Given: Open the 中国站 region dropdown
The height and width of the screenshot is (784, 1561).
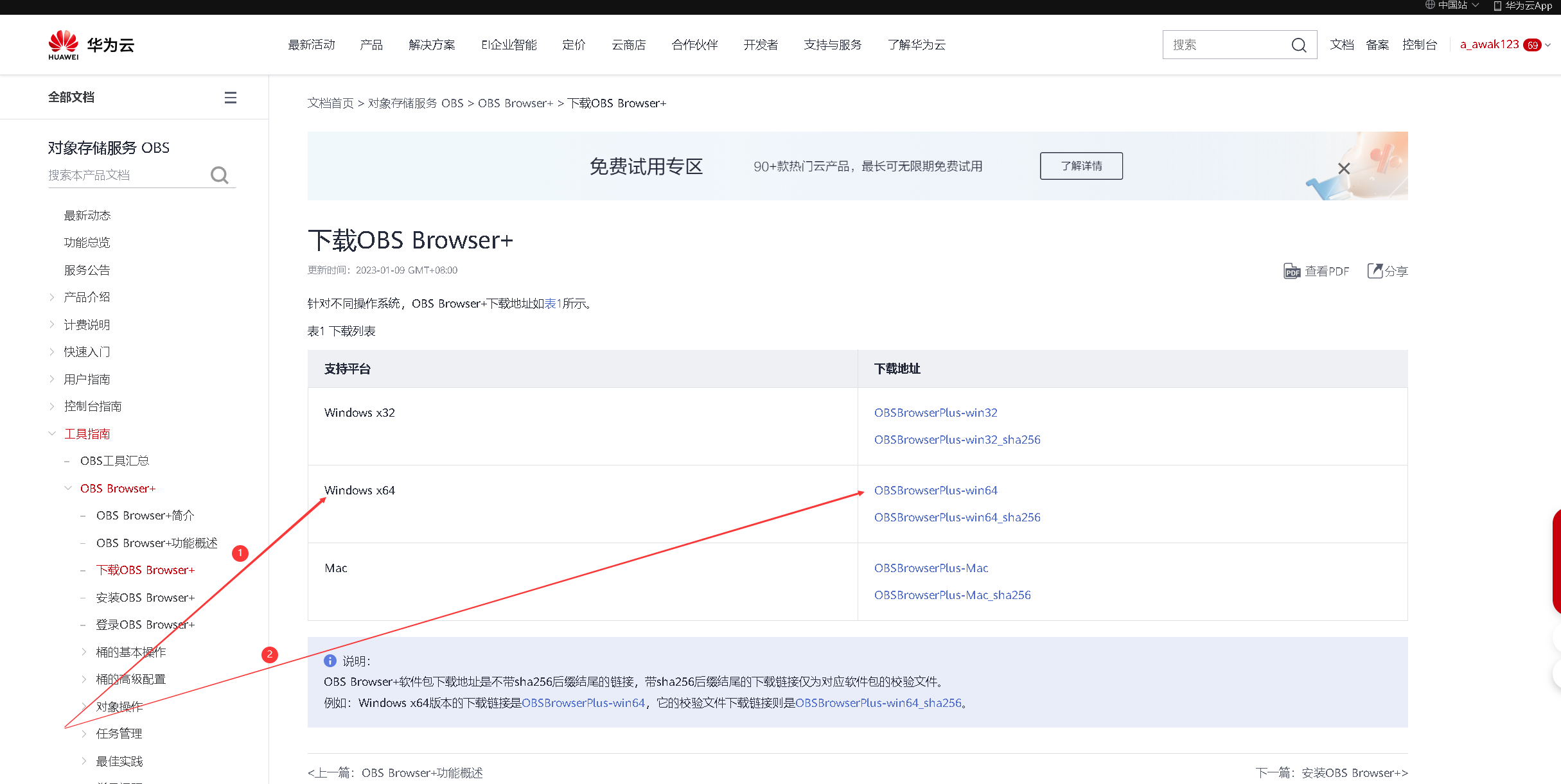Looking at the screenshot, I should pos(1452,5).
